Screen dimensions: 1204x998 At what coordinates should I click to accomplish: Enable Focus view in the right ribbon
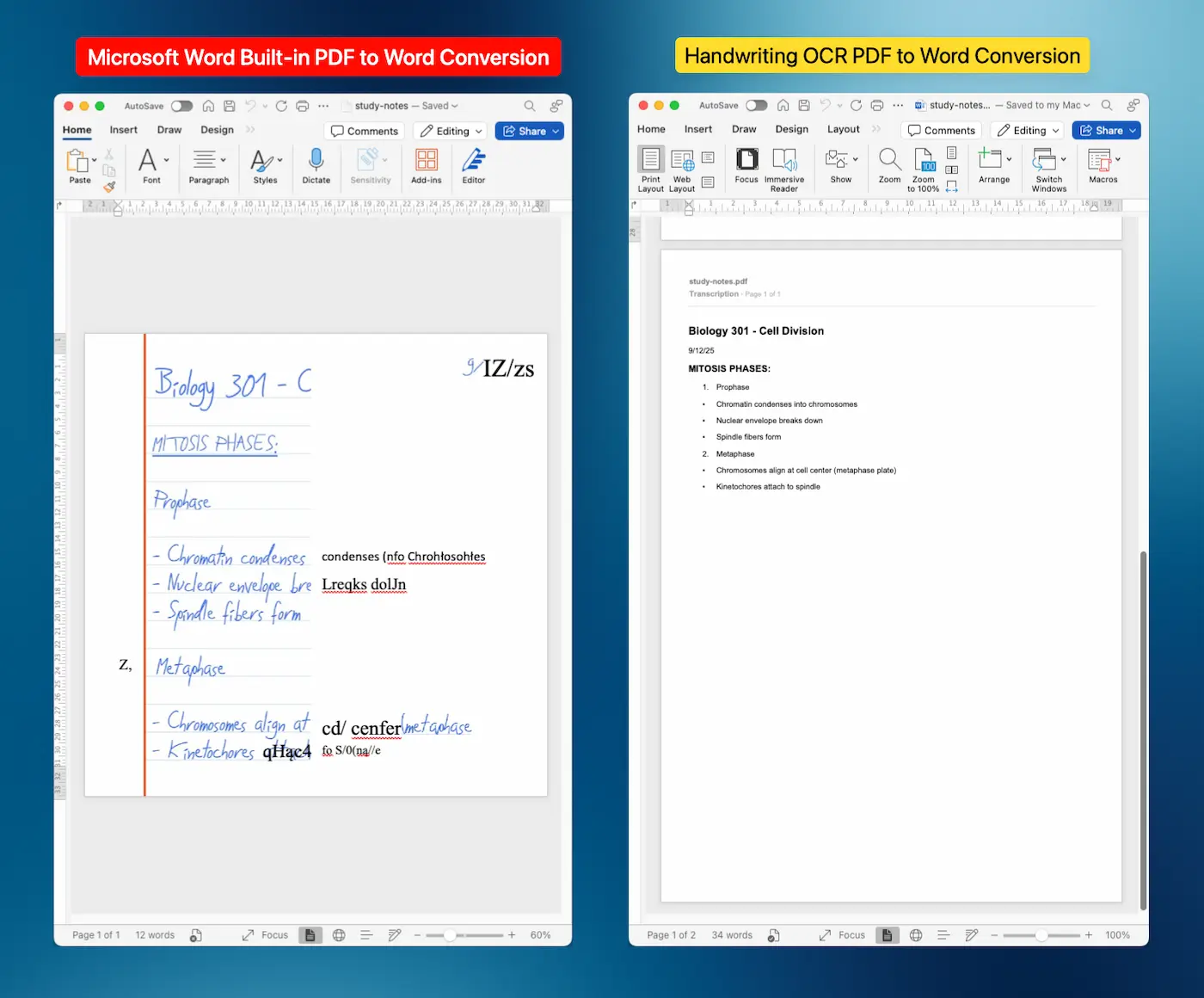pyautogui.click(x=746, y=165)
